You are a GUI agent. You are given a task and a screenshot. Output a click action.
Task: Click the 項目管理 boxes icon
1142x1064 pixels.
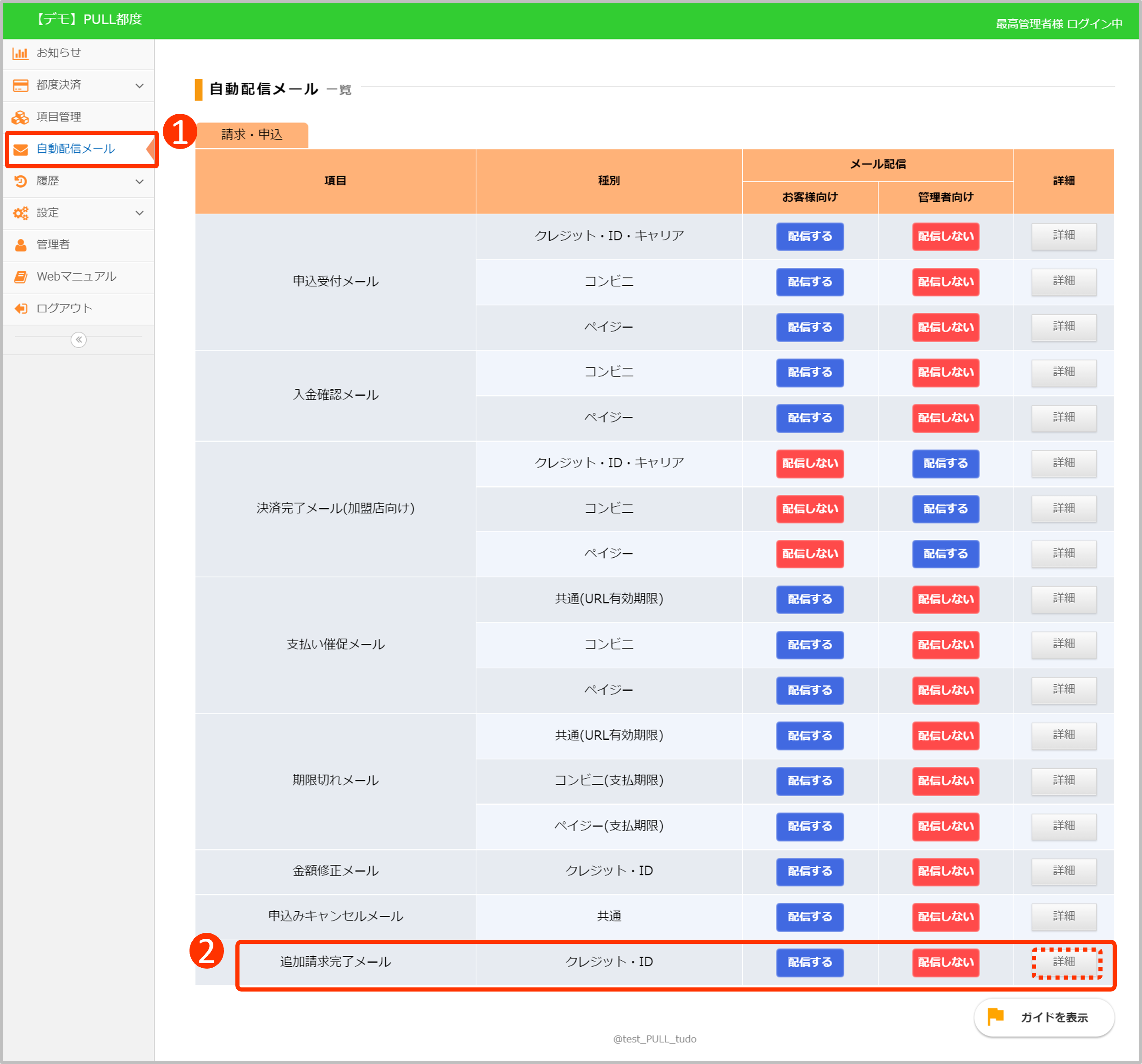(x=21, y=117)
